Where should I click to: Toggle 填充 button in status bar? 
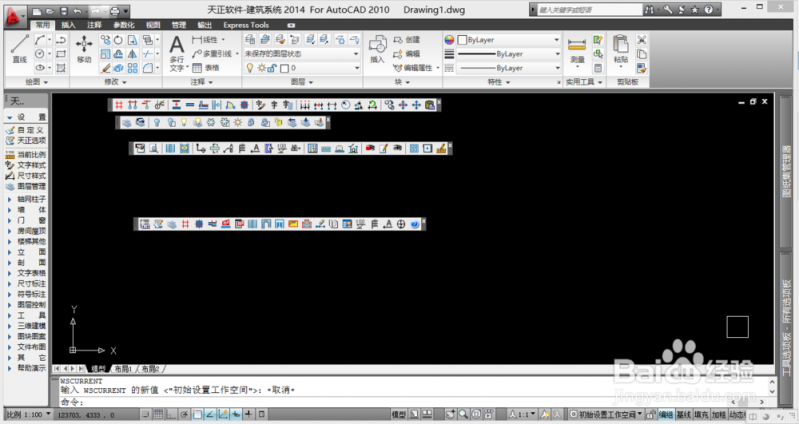click(x=701, y=415)
